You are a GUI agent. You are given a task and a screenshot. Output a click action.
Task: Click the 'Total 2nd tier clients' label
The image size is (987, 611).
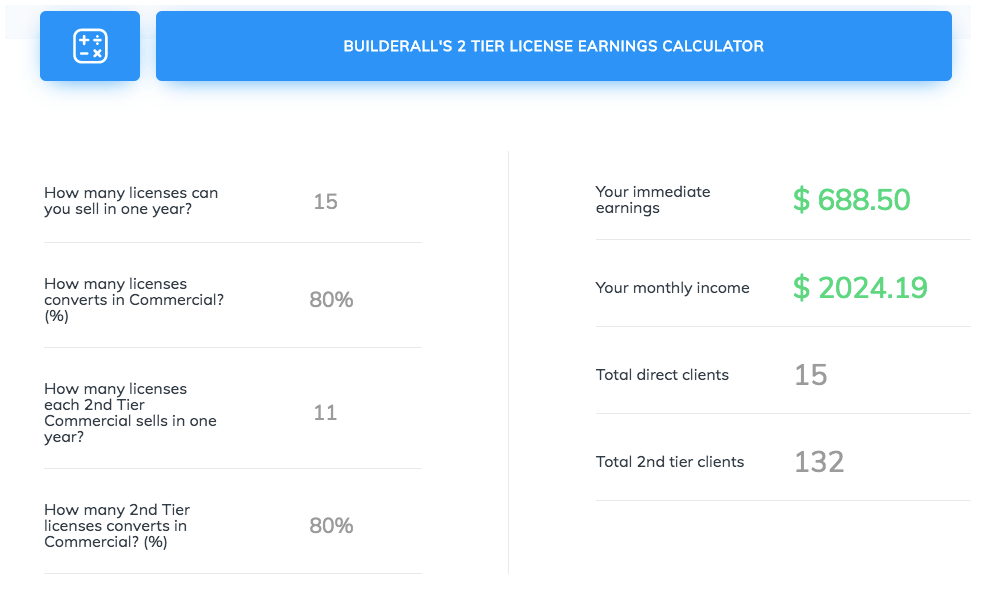(x=670, y=462)
